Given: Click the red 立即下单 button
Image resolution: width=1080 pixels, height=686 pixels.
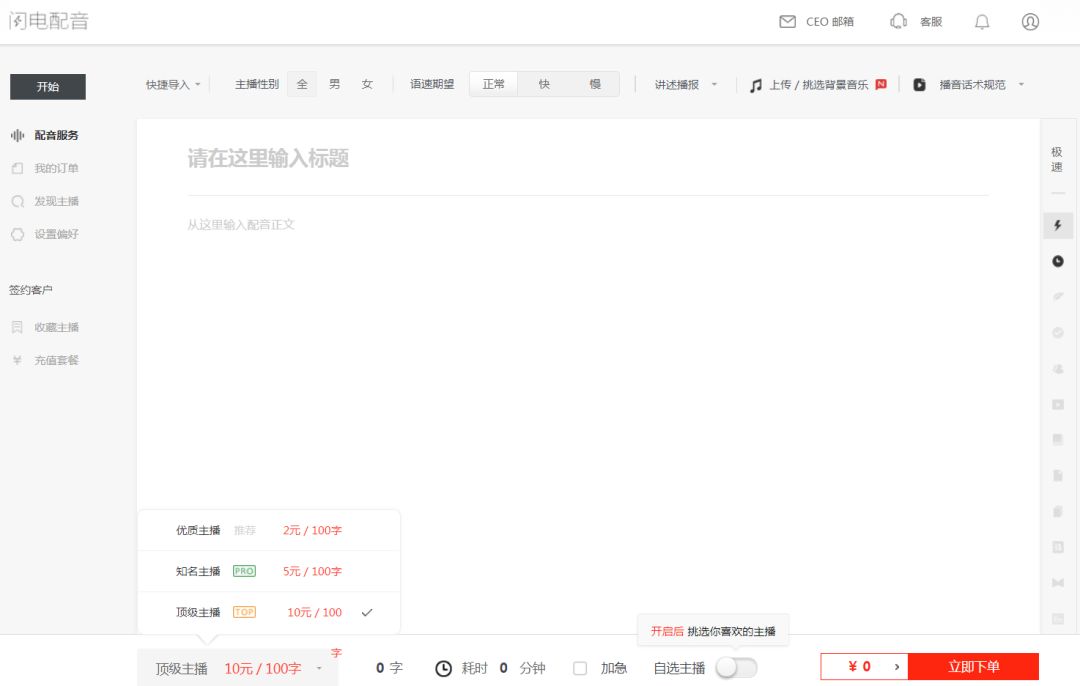Looking at the screenshot, I should tap(973, 667).
